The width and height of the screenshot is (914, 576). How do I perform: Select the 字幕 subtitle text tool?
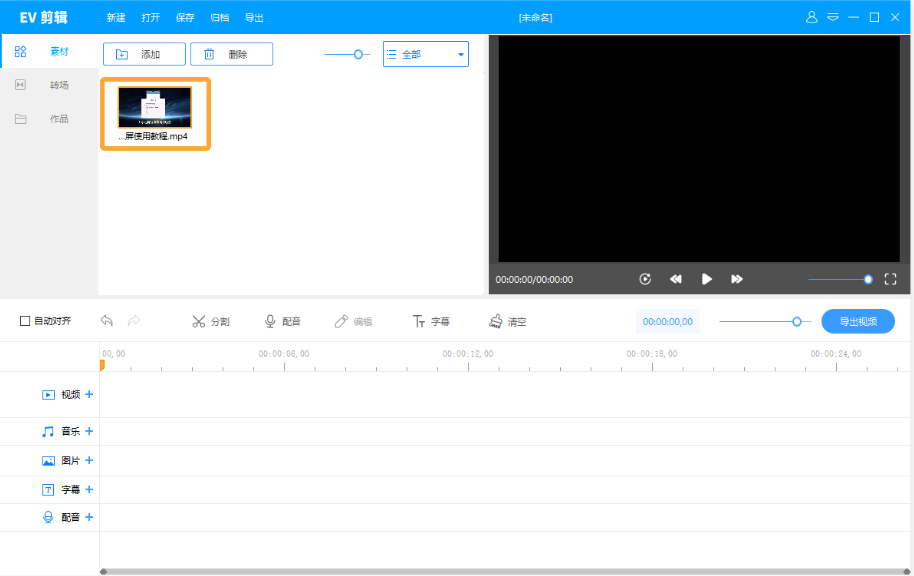[x=431, y=322]
